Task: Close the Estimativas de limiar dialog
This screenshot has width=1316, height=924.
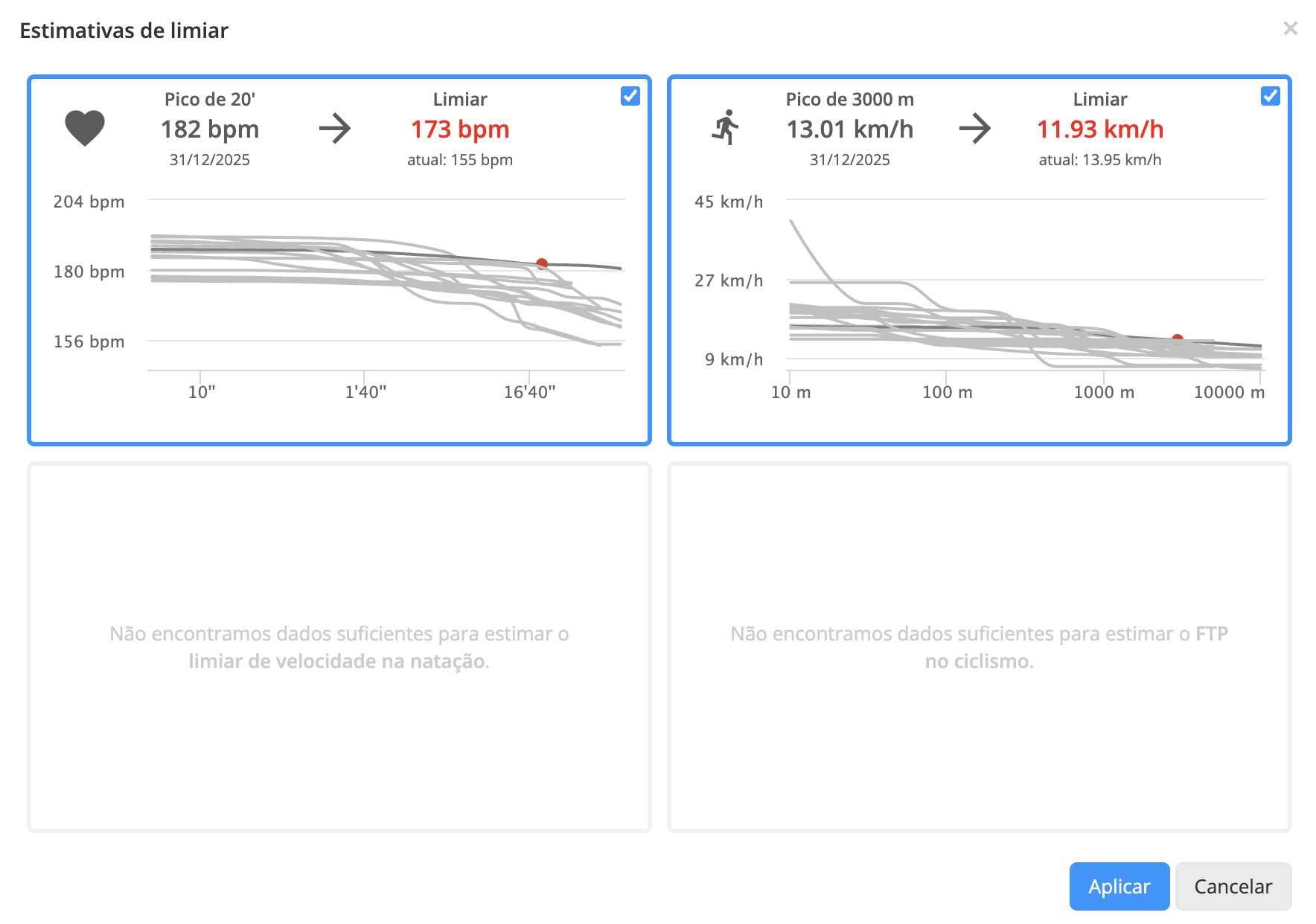Action: [x=1291, y=28]
